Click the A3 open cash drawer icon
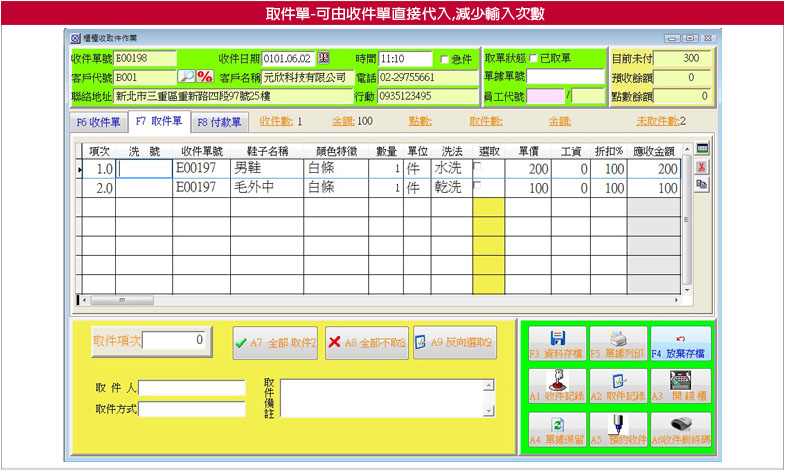The image size is (786, 475). pos(679,384)
